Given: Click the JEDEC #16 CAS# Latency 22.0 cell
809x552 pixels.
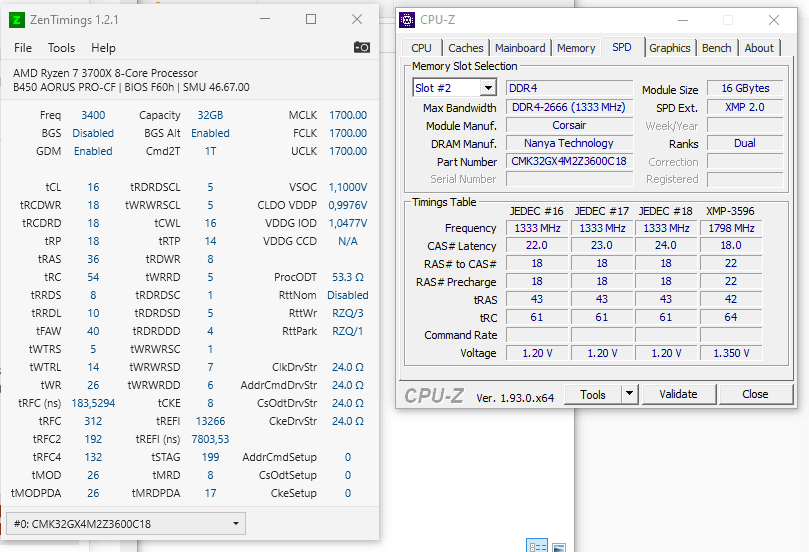Looking at the screenshot, I should click(537, 246).
